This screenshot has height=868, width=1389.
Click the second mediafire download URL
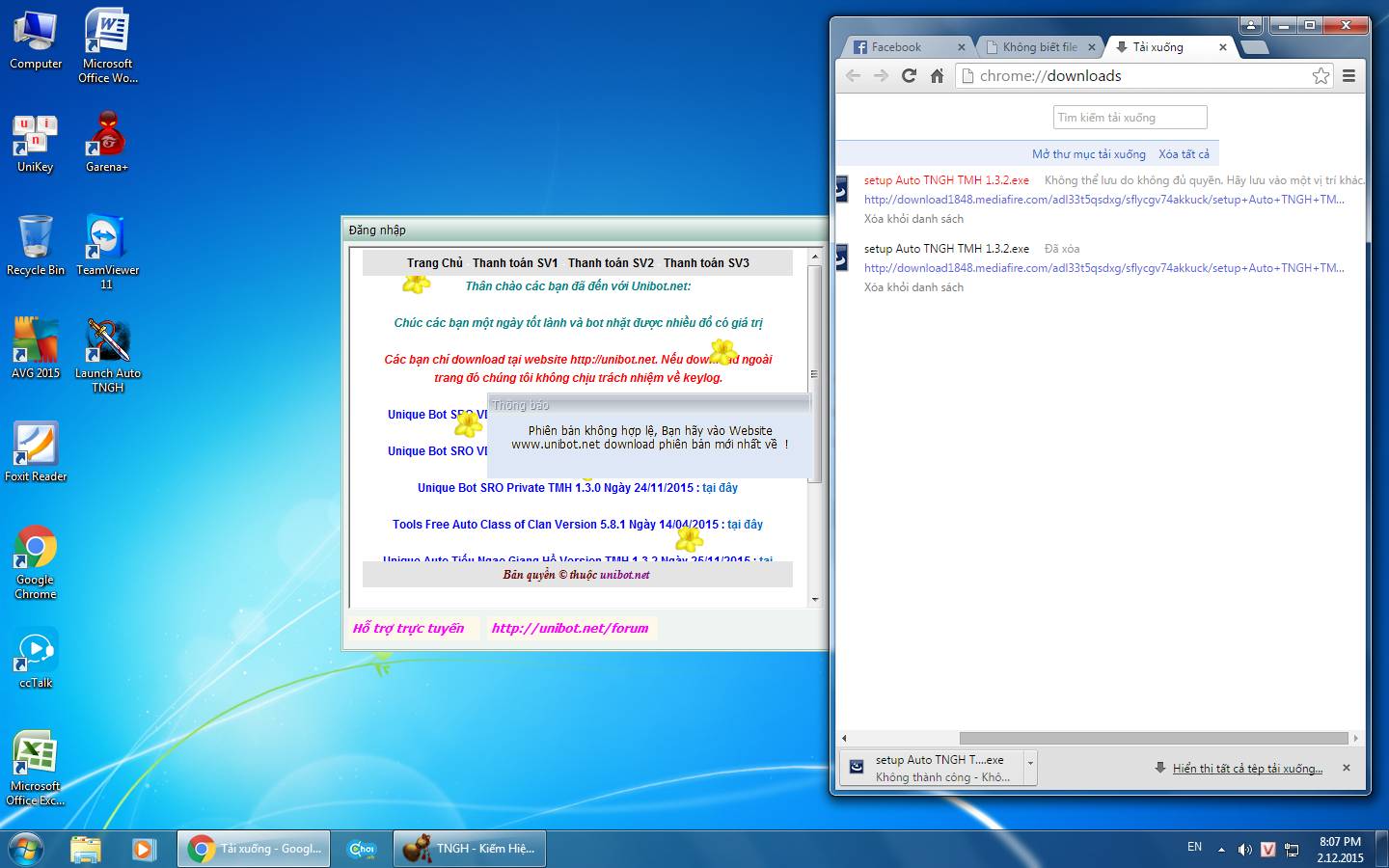click(x=1103, y=268)
